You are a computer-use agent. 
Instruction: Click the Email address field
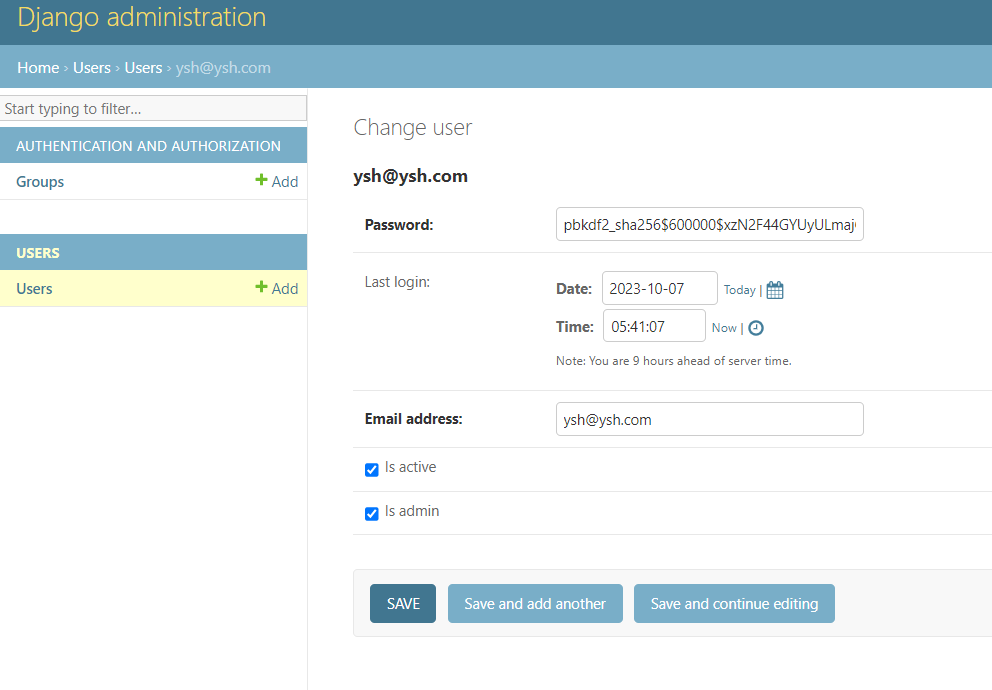pos(709,419)
